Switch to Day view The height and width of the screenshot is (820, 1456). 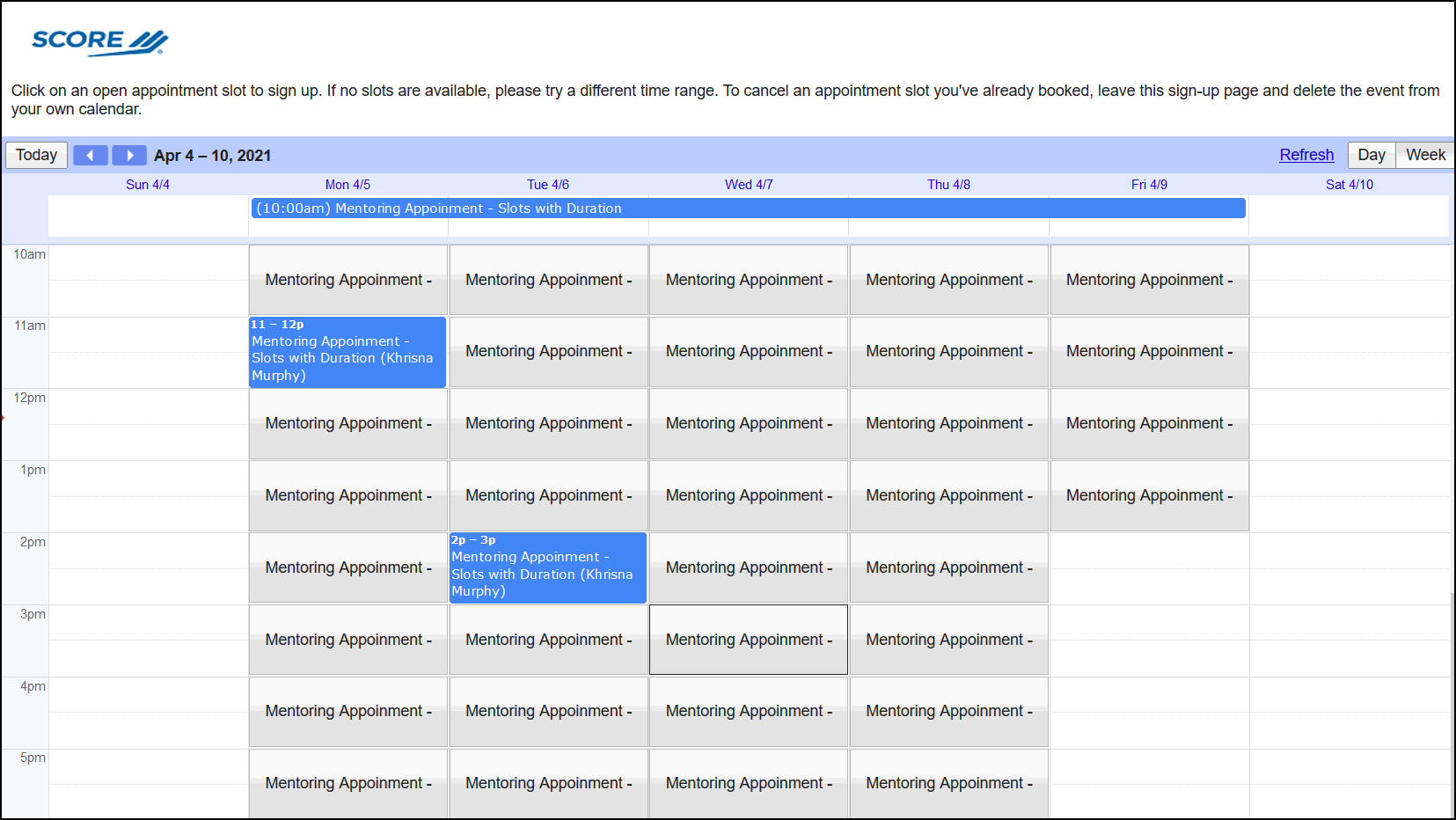pyautogui.click(x=1371, y=155)
